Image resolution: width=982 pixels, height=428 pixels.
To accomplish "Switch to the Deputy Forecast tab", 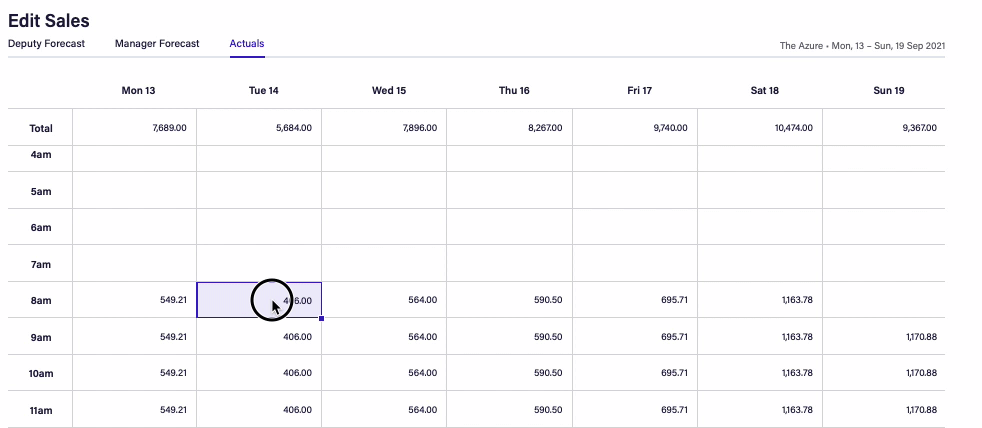I will coord(46,44).
